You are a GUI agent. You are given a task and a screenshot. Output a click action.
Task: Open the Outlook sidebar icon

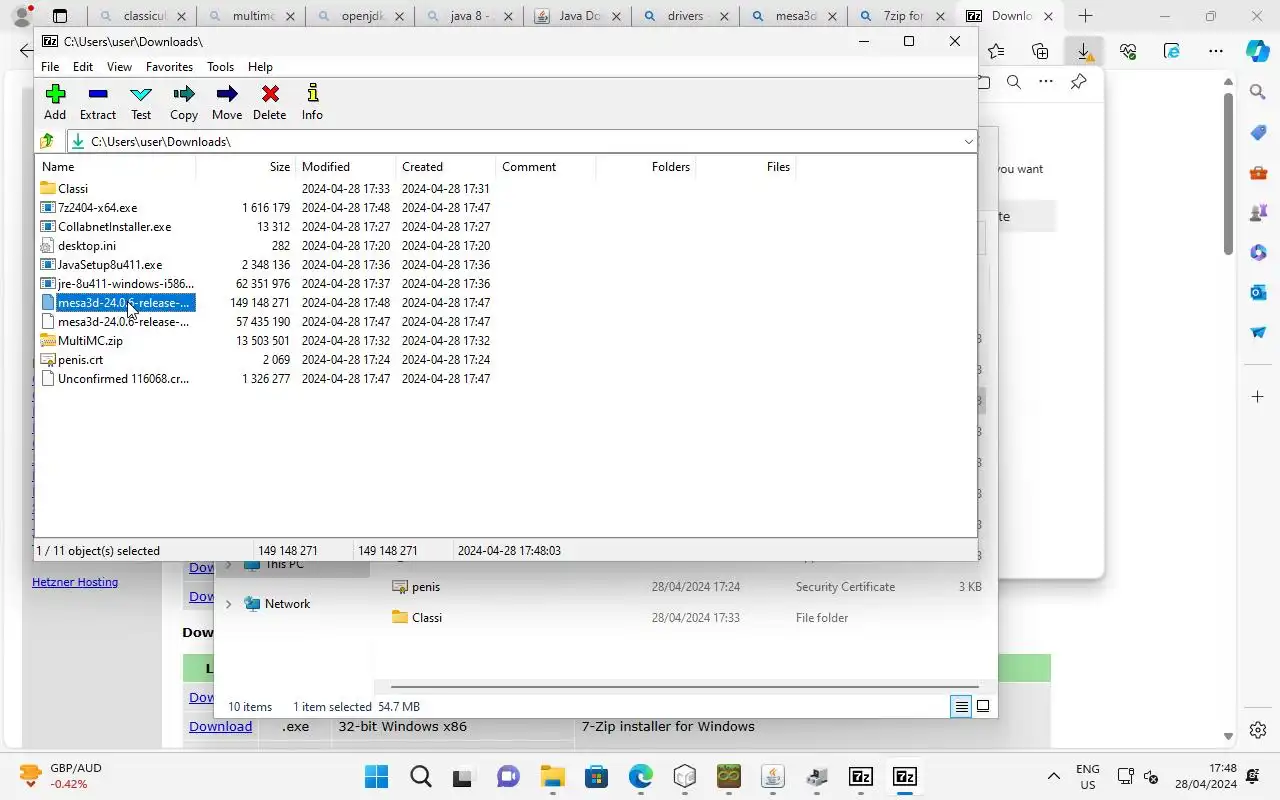point(1258,293)
